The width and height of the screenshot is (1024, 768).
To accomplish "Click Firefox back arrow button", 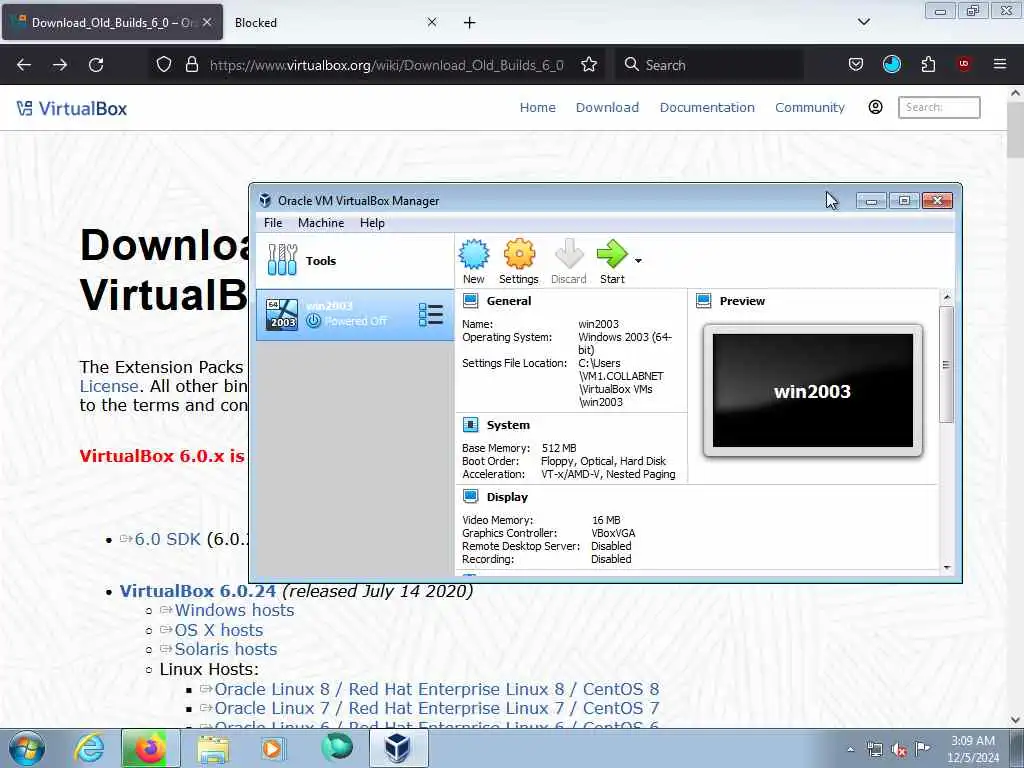I will click(24, 65).
